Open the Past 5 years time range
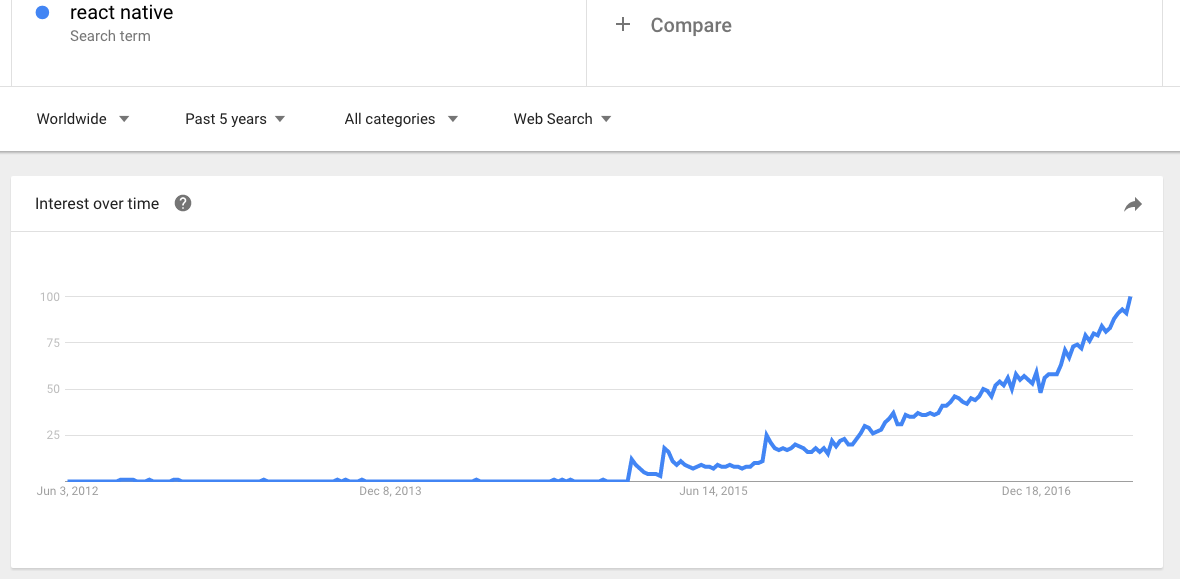The height and width of the screenshot is (579, 1180). click(x=226, y=119)
